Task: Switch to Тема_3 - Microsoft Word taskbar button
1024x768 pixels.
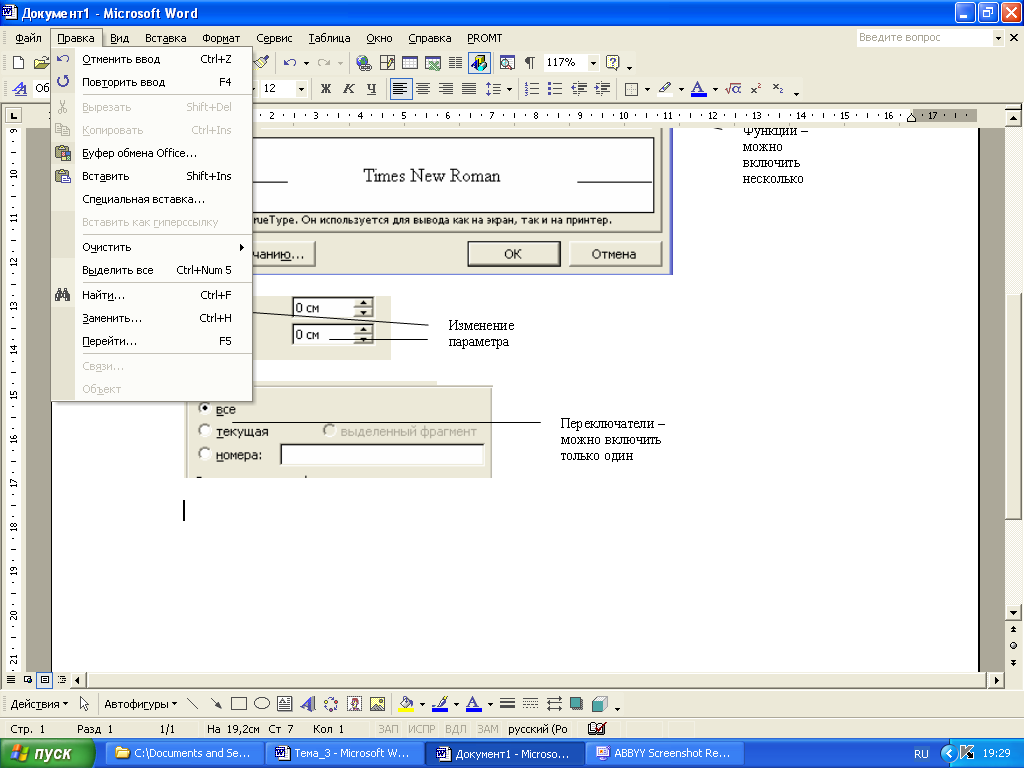Action: pyautogui.click(x=344, y=753)
